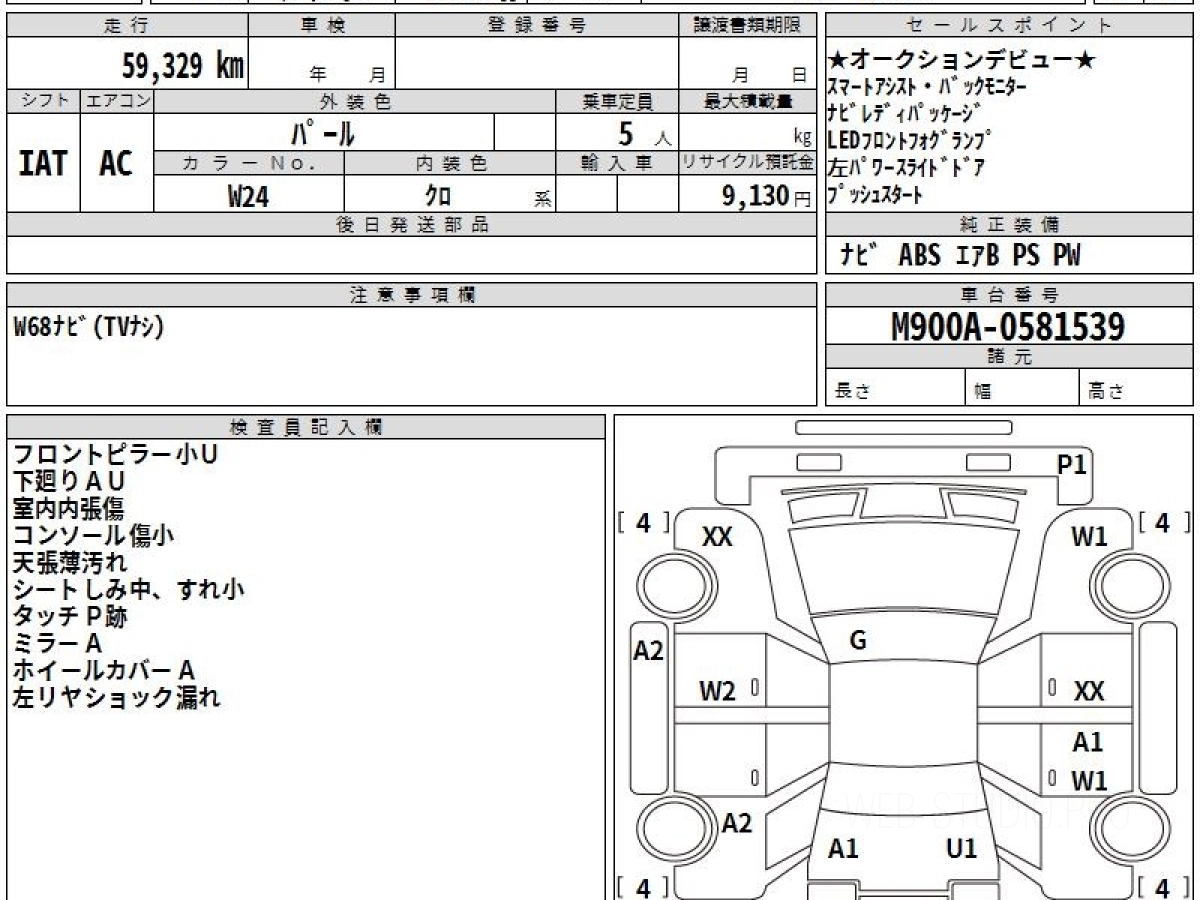The image size is (1200, 900).
Task: Select the 譲渡書類期限 header cell
Action: coord(747,26)
